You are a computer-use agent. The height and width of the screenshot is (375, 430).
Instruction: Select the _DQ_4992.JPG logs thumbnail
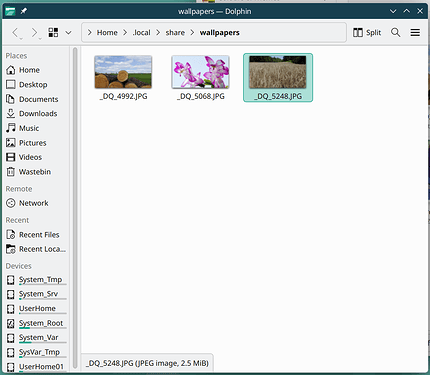tap(123, 72)
